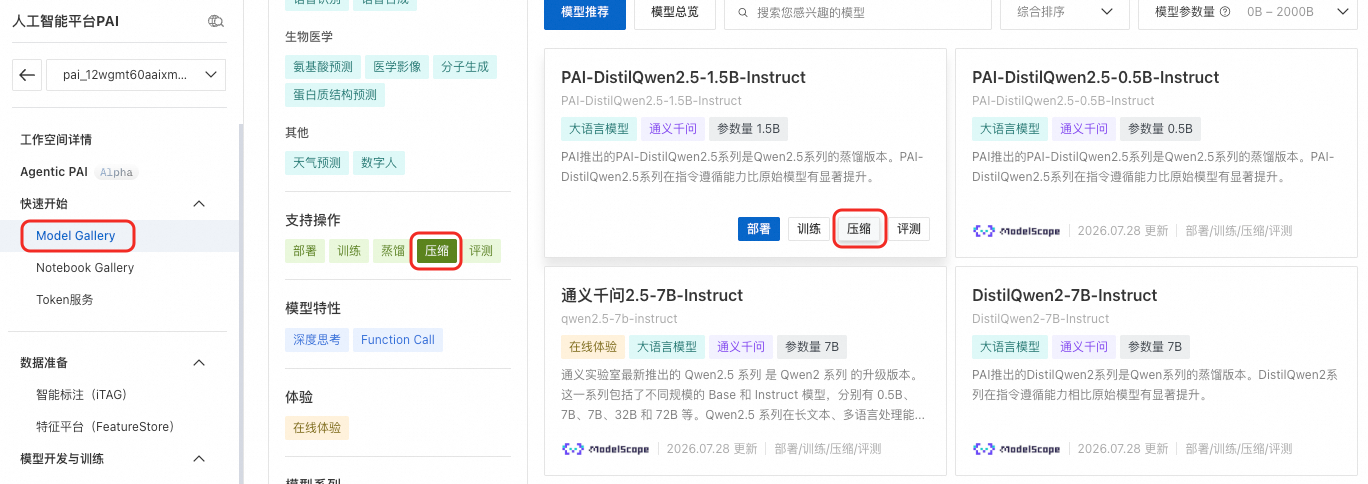Viewport: 1368px width, 484px height.
Task: Collapse the 模型开发与训练 section
Action: [x=199, y=459]
